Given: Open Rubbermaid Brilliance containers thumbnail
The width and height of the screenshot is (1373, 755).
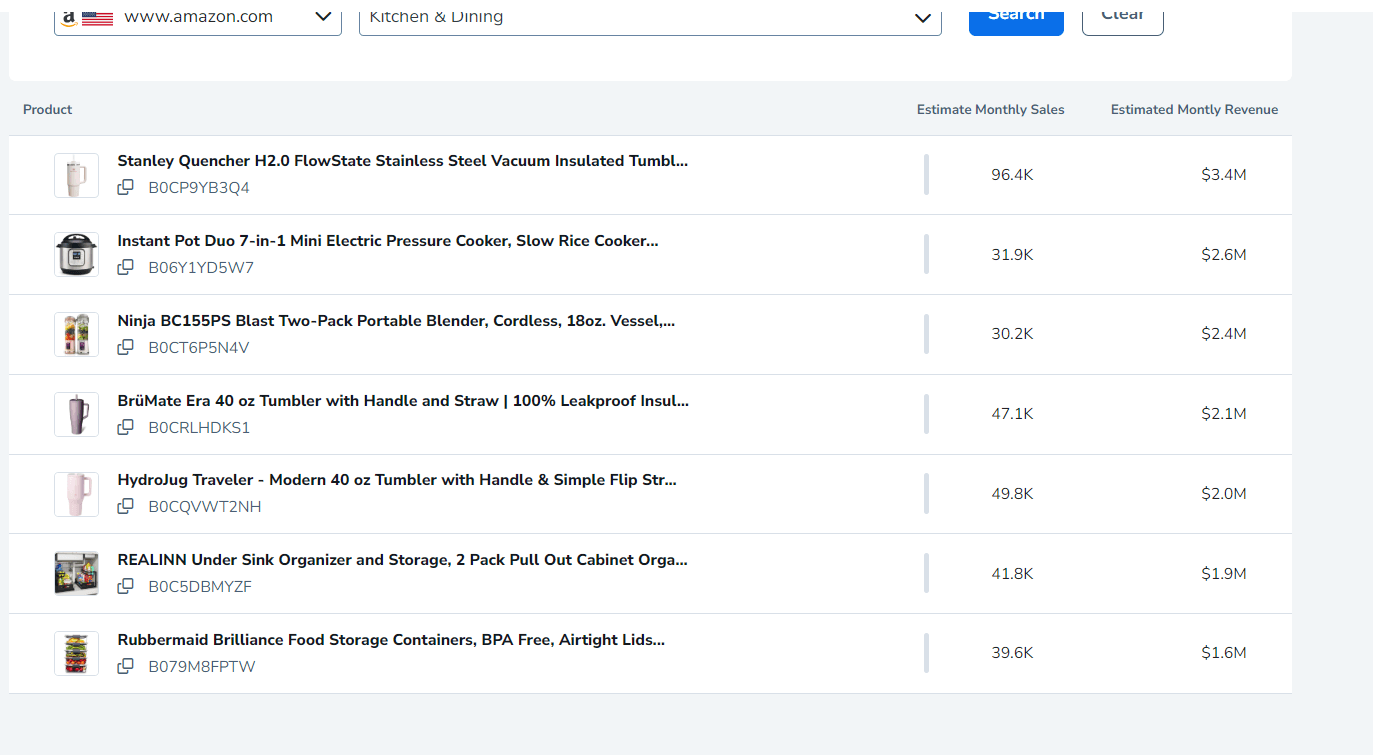Looking at the screenshot, I should coord(76,653).
